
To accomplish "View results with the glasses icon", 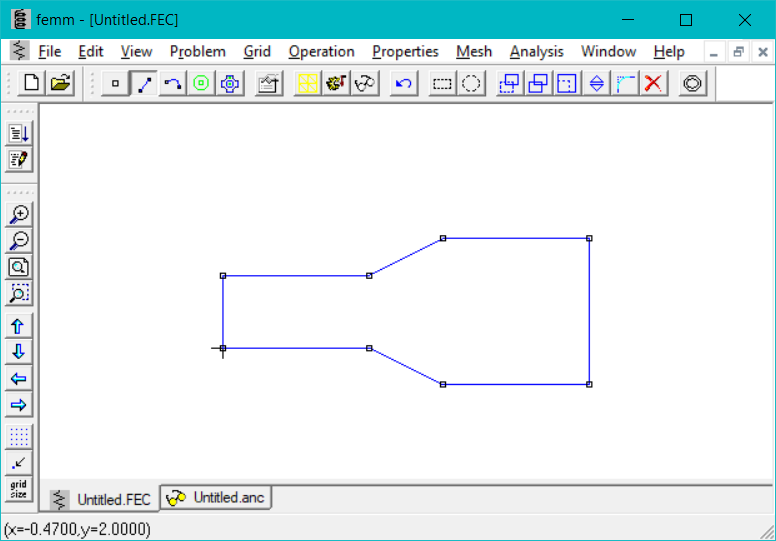I will [x=365, y=83].
